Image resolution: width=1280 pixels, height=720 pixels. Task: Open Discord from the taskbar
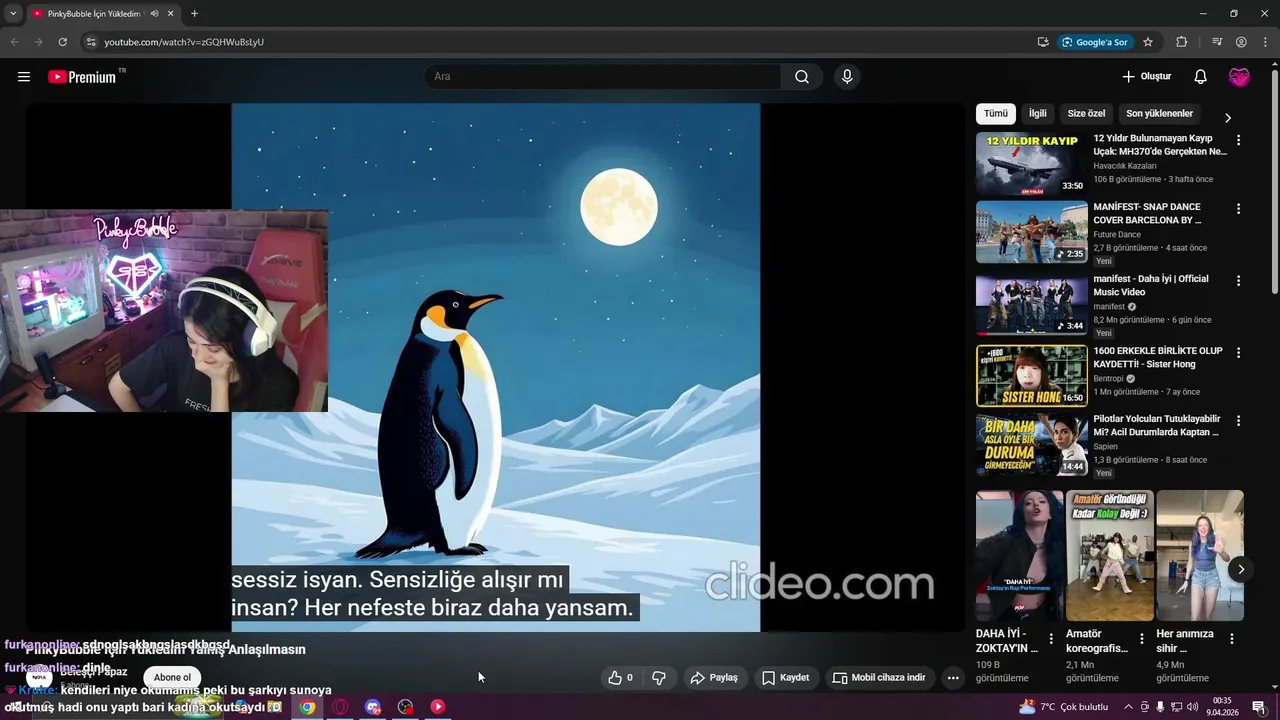(373, 707)
